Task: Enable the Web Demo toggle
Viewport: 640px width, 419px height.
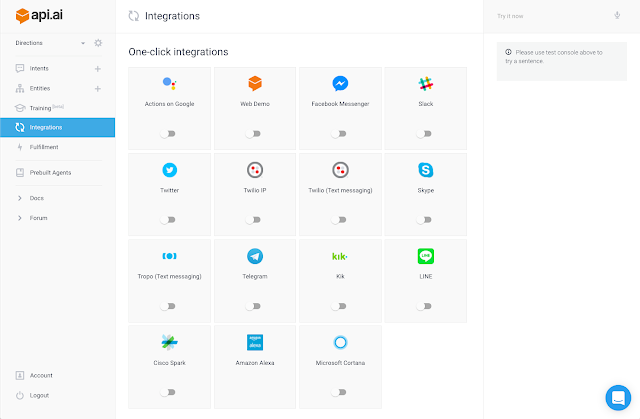Action: (x=253, y=133)
